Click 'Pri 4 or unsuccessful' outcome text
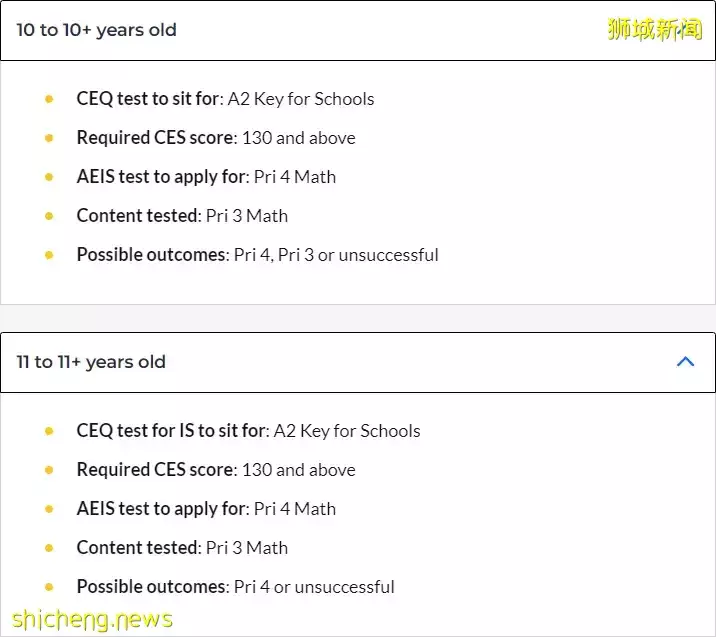This screenshot has height=637, width=716. click(314, 587)
